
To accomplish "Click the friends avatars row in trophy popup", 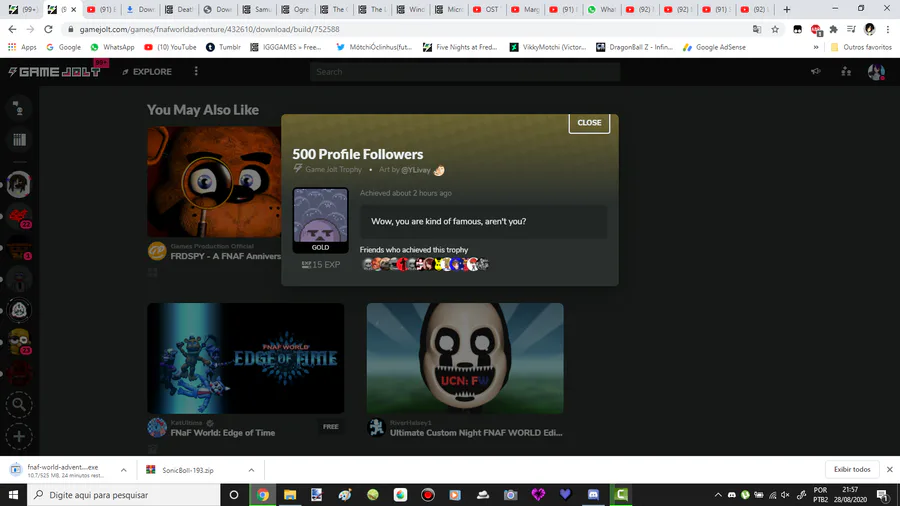I will pos(425,264).
